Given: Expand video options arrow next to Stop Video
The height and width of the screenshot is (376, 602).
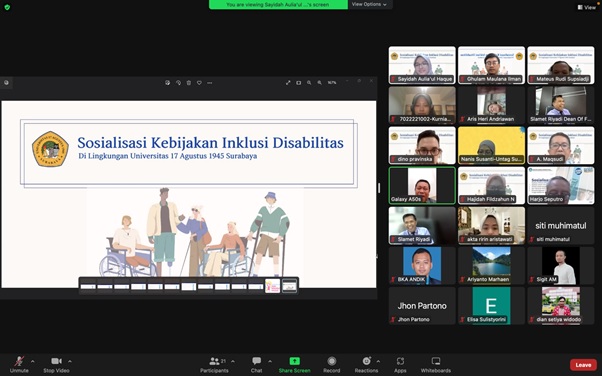Looking at the screenshot, I should click(x=69, y=361).
